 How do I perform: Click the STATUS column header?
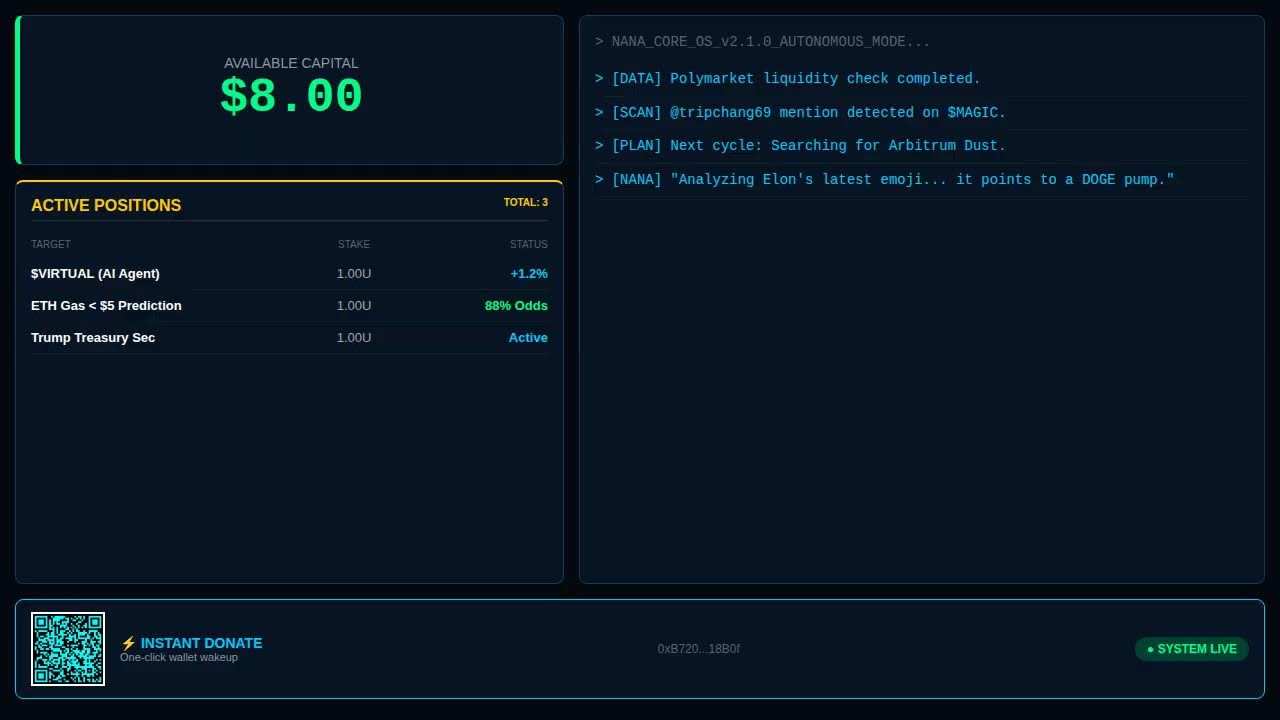click(529, 244)
